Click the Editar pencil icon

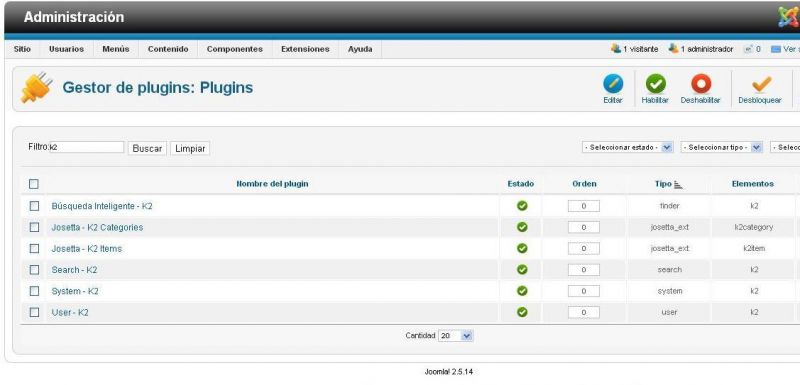tap(613, 84)
